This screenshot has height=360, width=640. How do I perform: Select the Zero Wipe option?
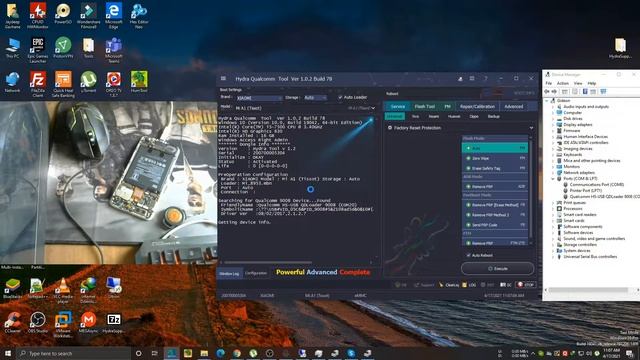coord(495,158)
